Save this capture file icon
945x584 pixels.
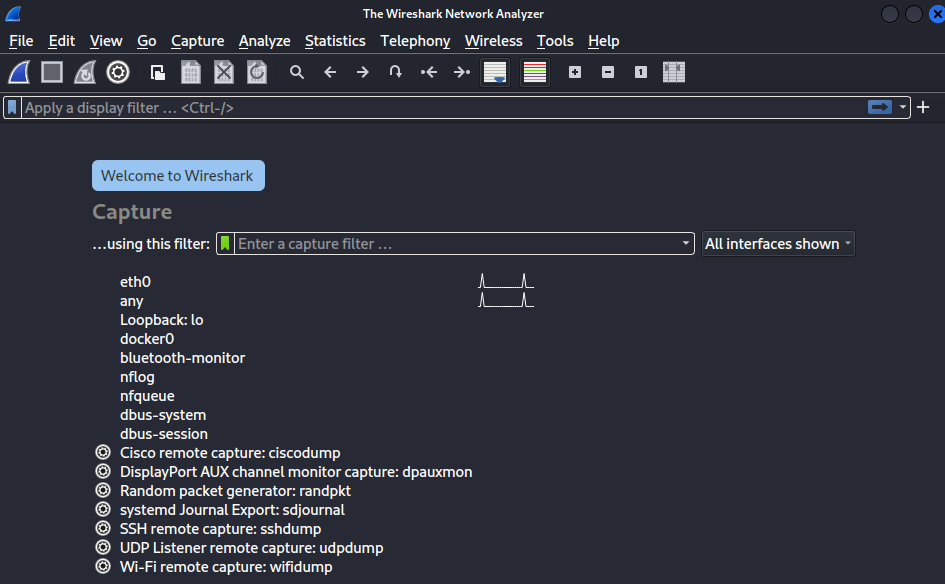click(x=190, y=72)
